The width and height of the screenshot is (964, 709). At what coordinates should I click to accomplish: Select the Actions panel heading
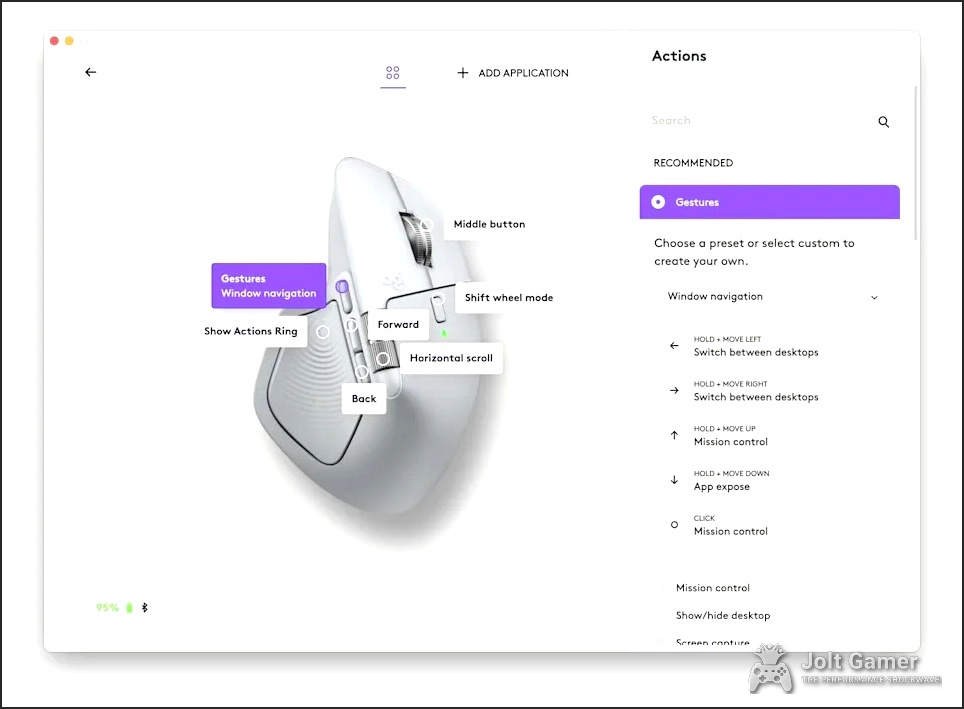(x=679, y=56)
